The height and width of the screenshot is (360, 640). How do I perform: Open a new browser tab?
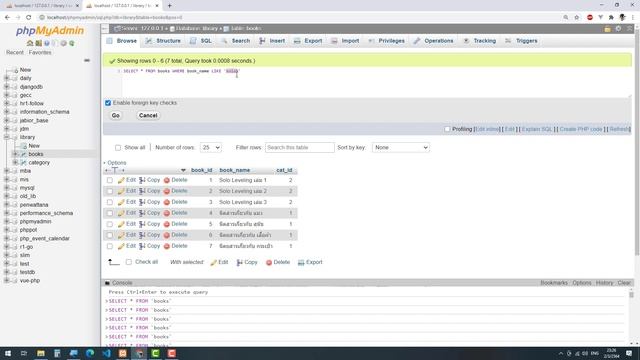tap(169, 6)
